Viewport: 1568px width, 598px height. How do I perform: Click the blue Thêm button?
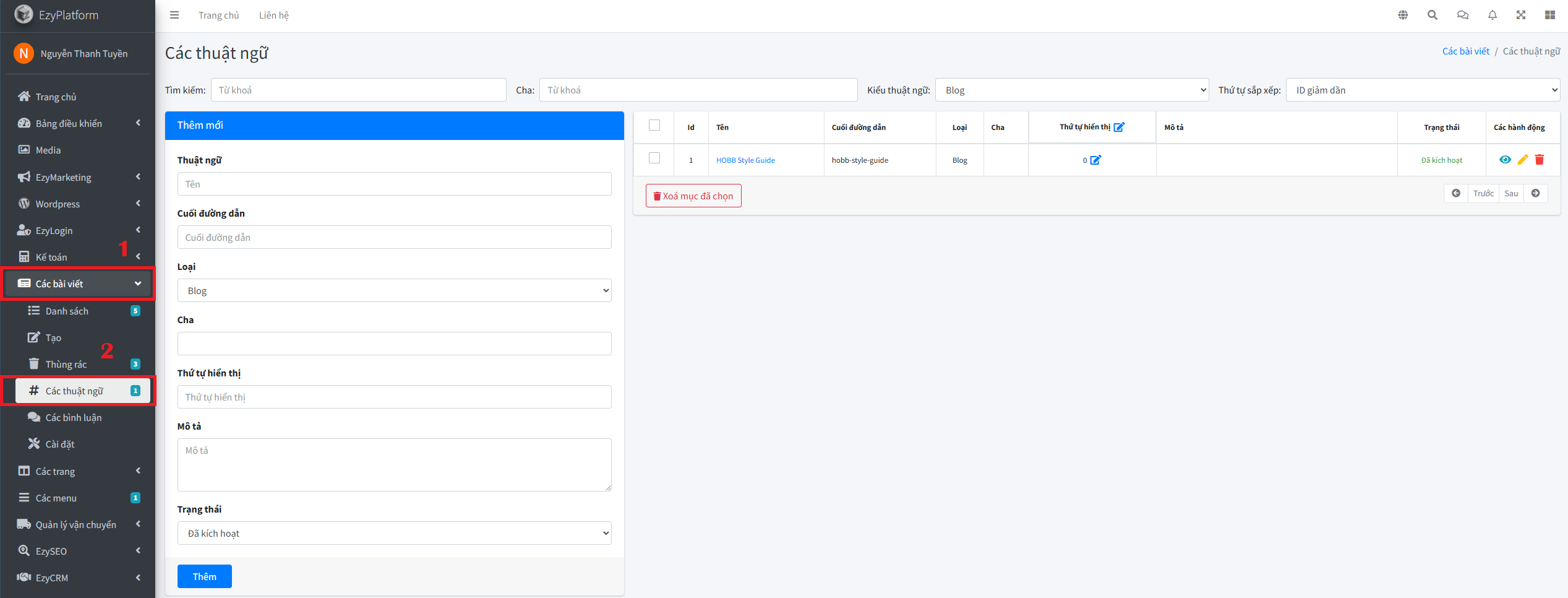pyautogui.click(x=204, y=576)
